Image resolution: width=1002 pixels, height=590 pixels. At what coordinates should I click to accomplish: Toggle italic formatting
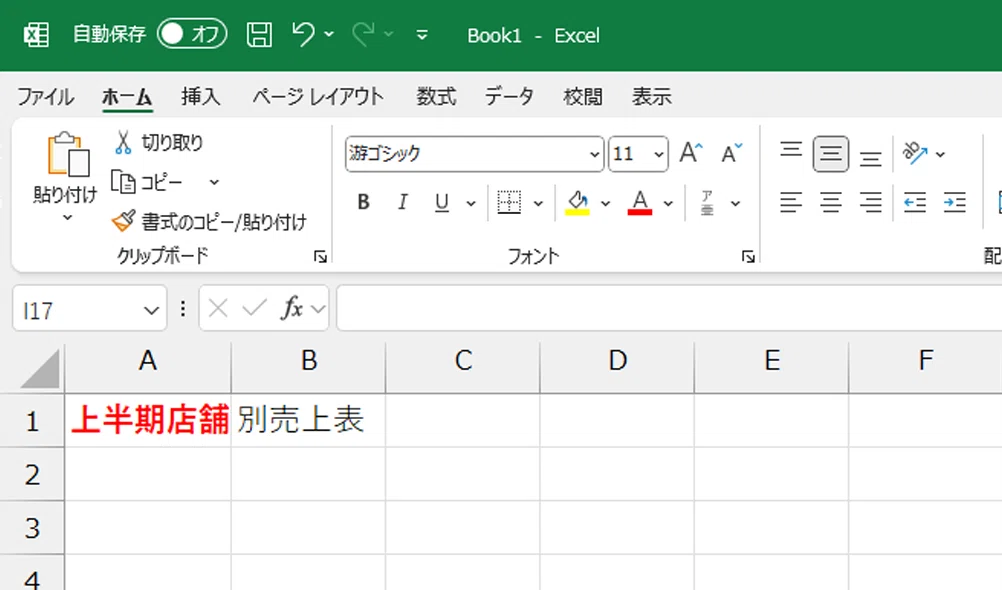(403, 203)
